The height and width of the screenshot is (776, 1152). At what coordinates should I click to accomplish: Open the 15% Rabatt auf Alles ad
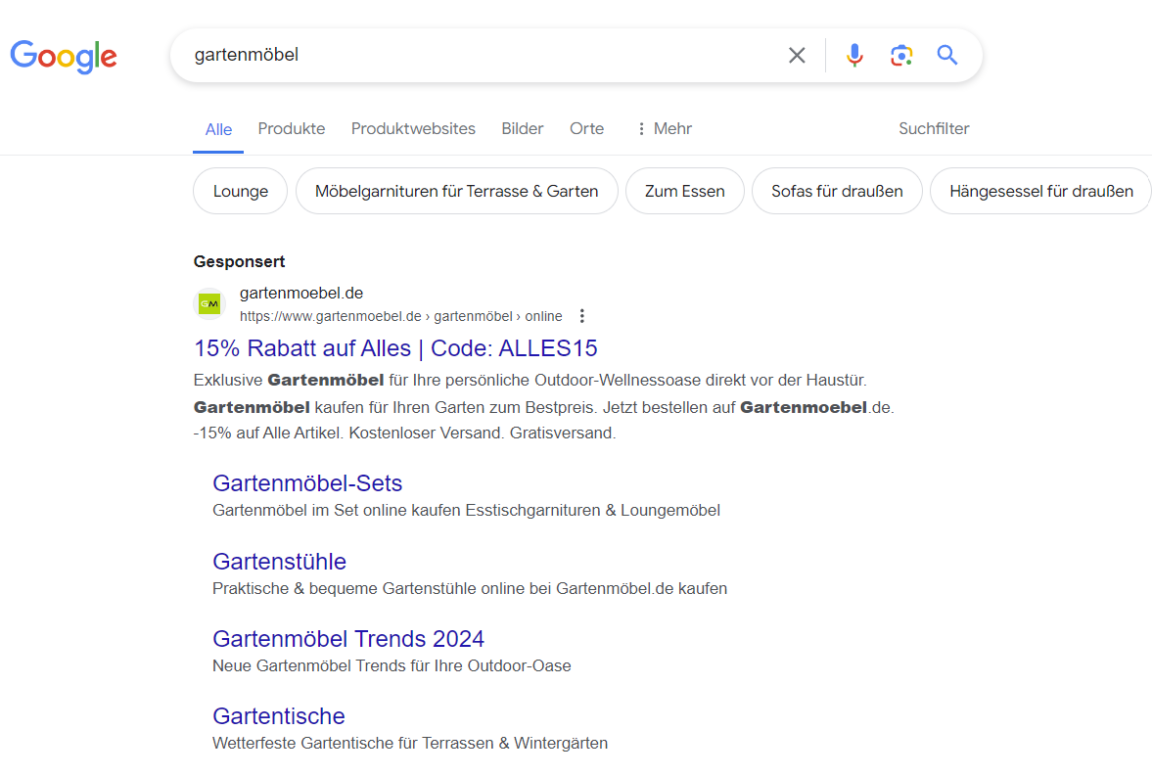[x=395, y=348]
